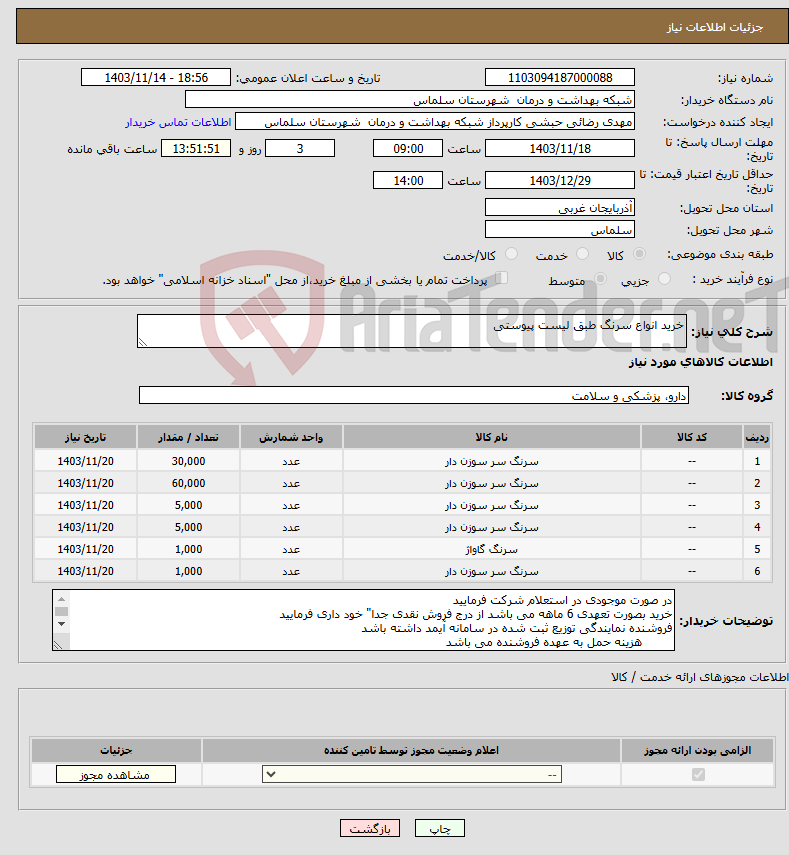The width and height of the screenshot is (789, 855).
Task: Click the ایجاد کننده درخواست field
Action: pyautogui.click(x=435, y=122)
